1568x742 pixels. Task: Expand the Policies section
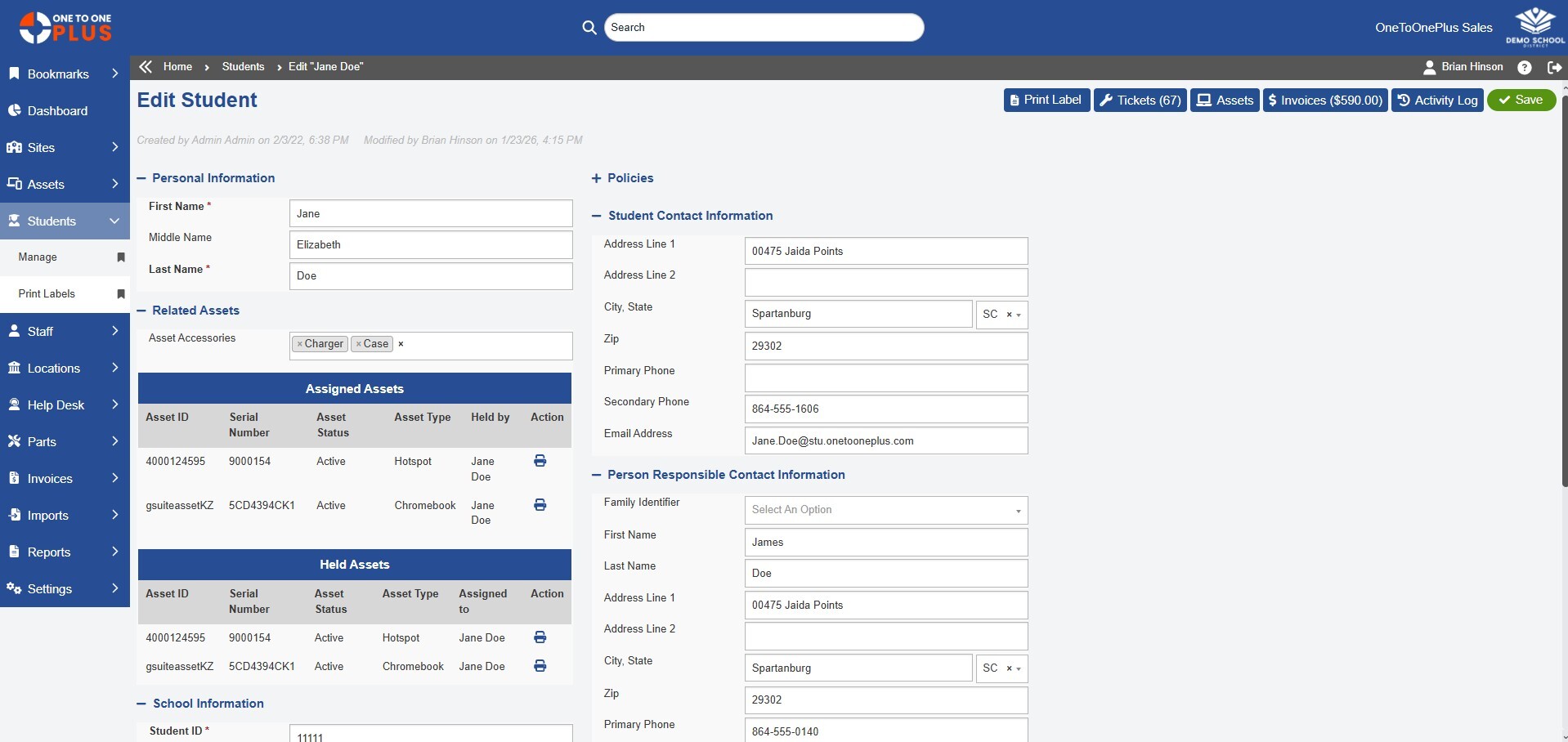click(x=596, y=178)
